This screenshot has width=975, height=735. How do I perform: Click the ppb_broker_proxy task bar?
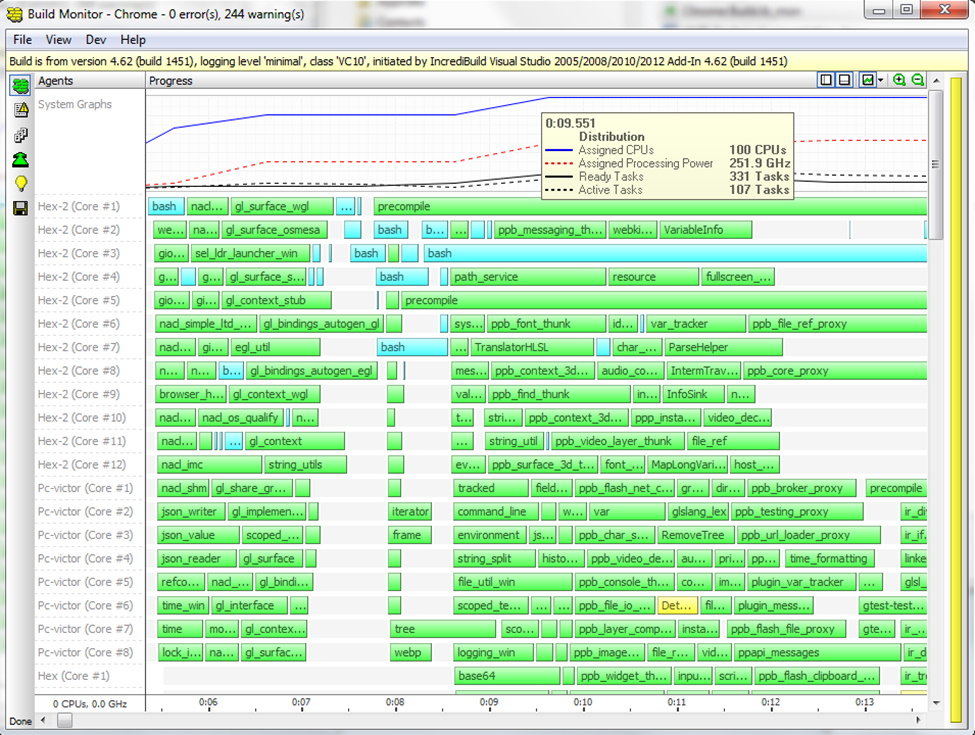[x=801, y=488]
